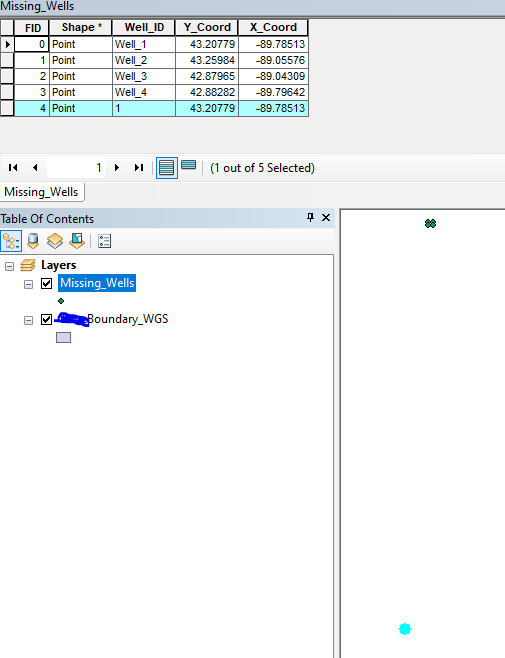
Task: Collapse the Boundary_WGS layer
Action: pos(28,321)
